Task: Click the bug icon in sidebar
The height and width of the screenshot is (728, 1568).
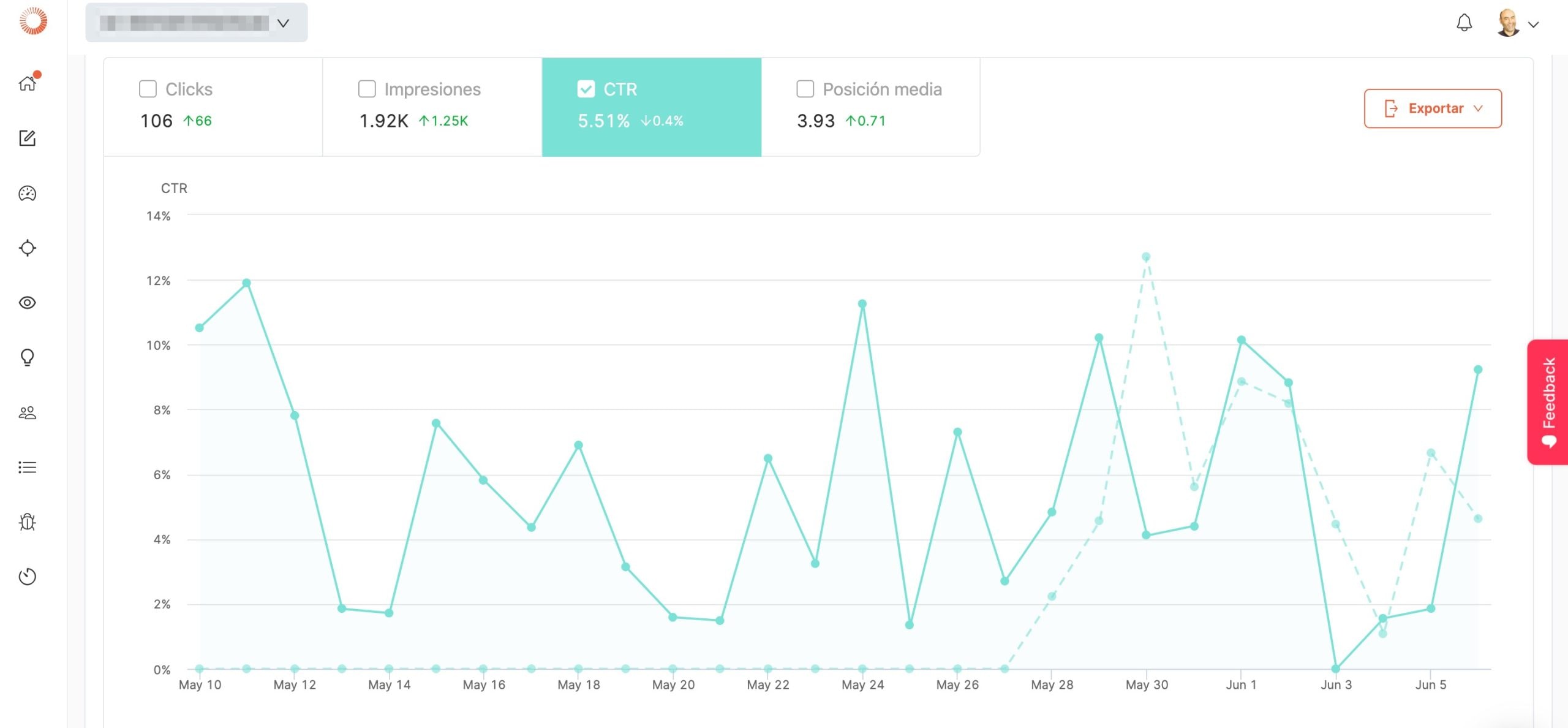Action: tap(27, 521)
